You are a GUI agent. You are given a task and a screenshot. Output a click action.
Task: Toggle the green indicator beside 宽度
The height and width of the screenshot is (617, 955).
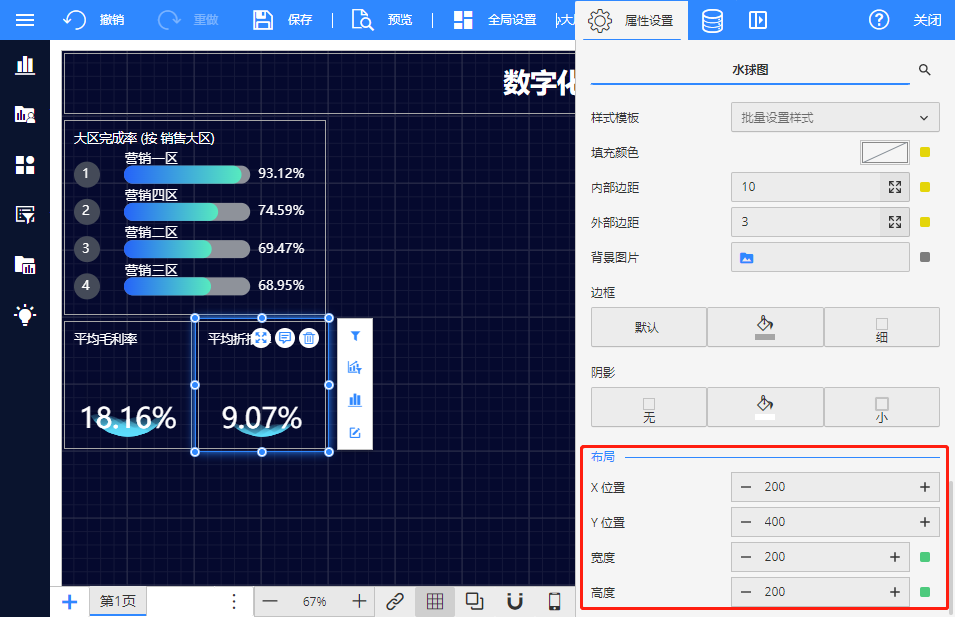(x=925, y=557)
